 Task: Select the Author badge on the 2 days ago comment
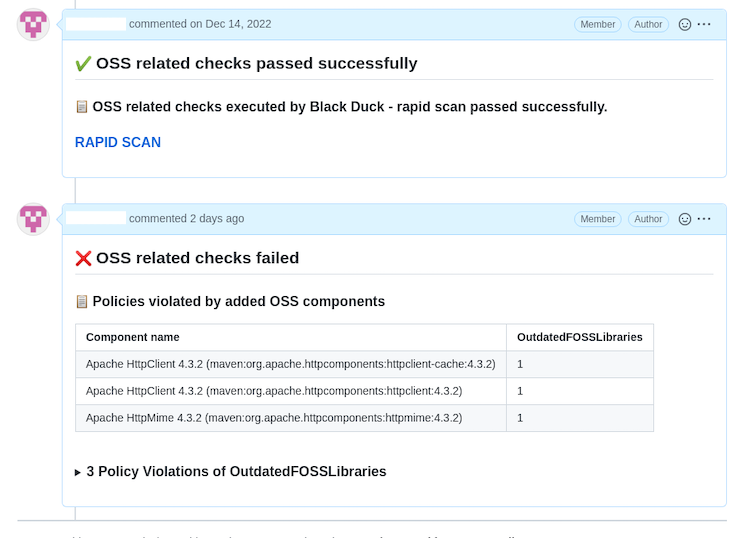[x=648, y=219]
